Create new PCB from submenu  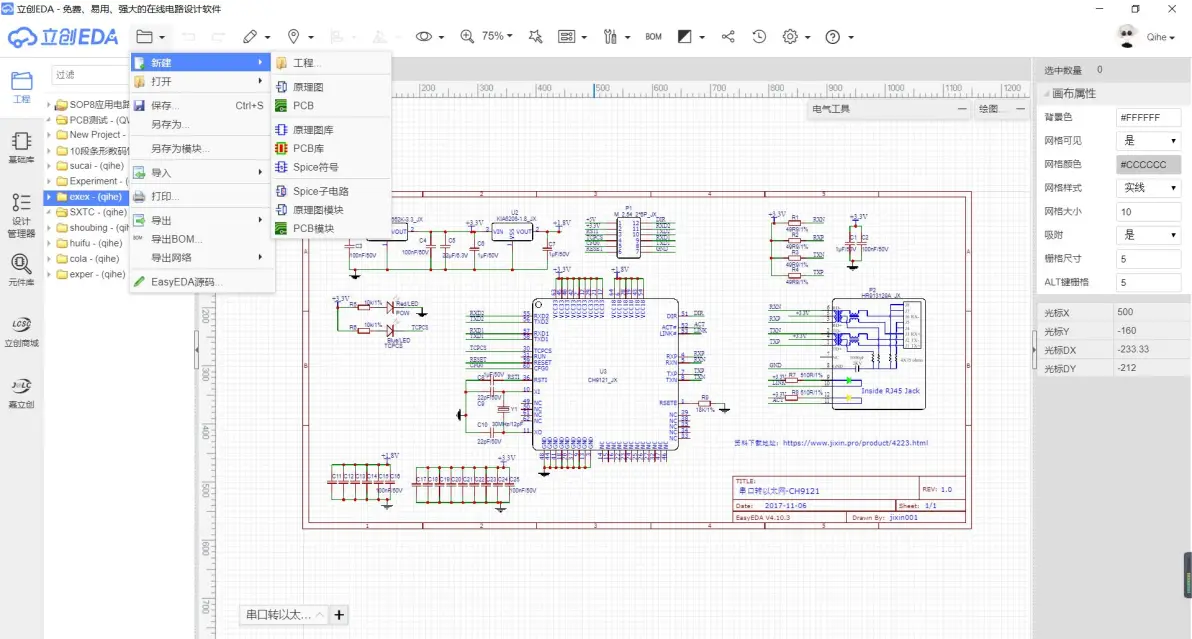pyautogui.click(x=331, y=106)
